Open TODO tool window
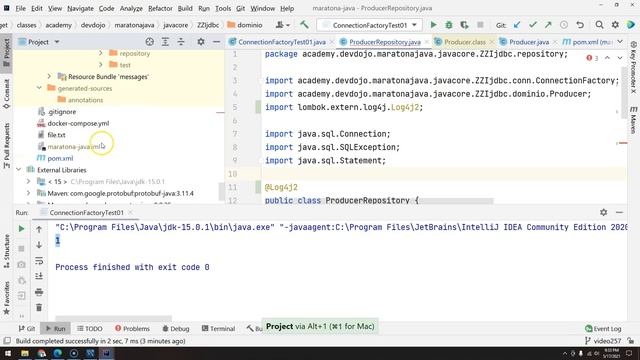640x360 pixels. (90, 328)
